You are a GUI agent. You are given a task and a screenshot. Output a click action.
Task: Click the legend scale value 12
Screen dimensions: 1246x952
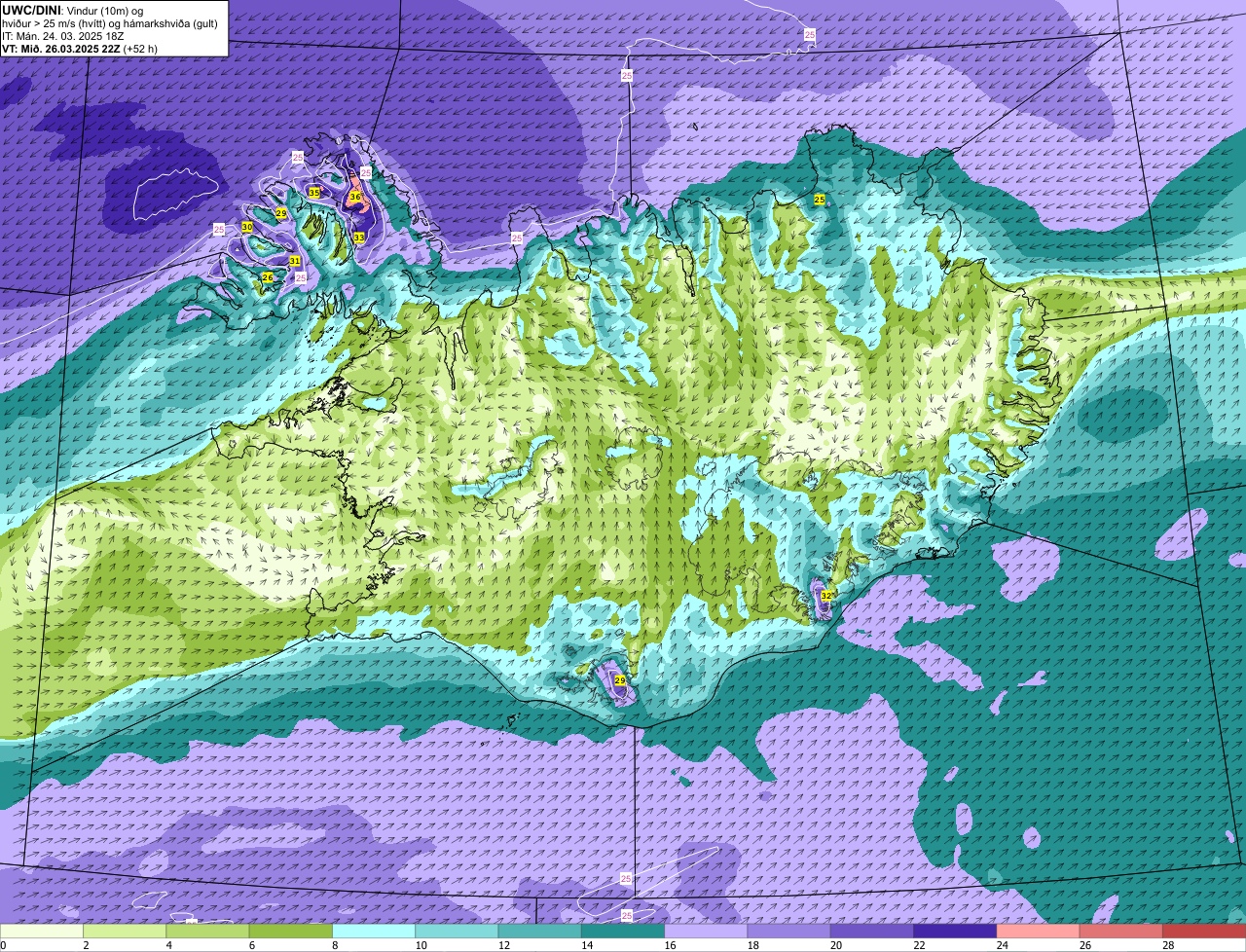pyautogui.click(x=502, y=945)
